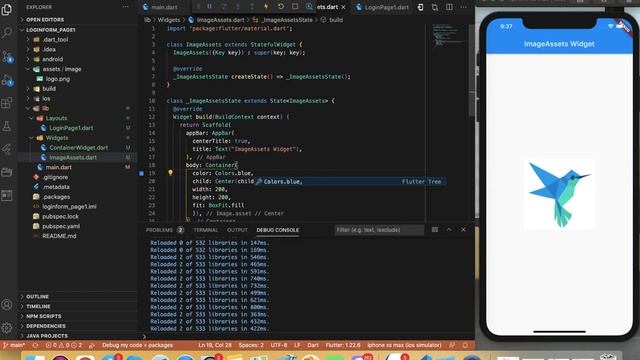Click the open changes icon in editor toolbar

[435, 7]
